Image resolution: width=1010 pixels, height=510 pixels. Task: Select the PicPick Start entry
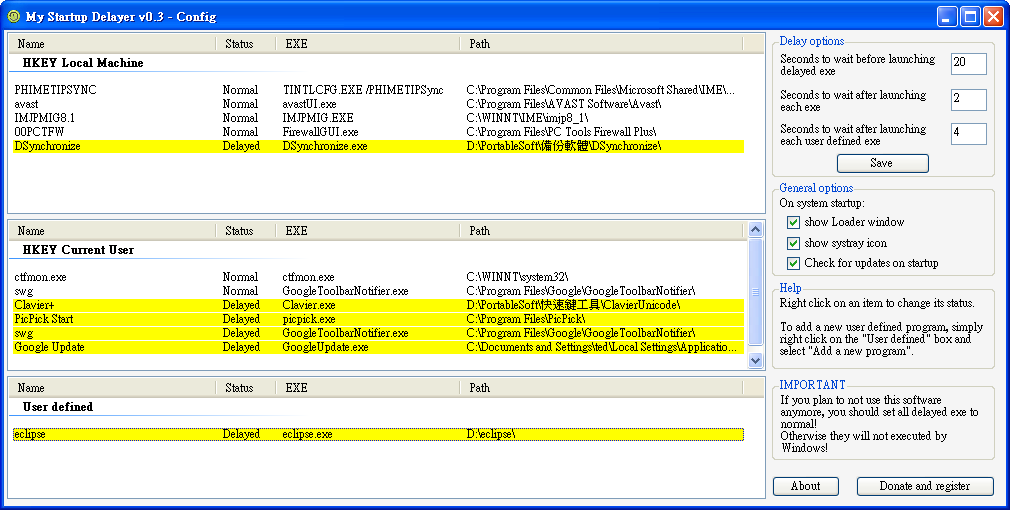point(379,319)
